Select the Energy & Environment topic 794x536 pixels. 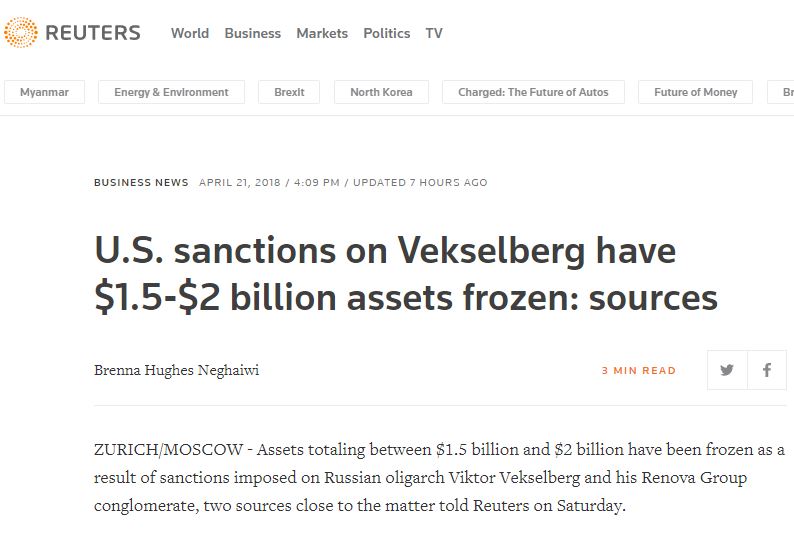(x=171, y=92)
